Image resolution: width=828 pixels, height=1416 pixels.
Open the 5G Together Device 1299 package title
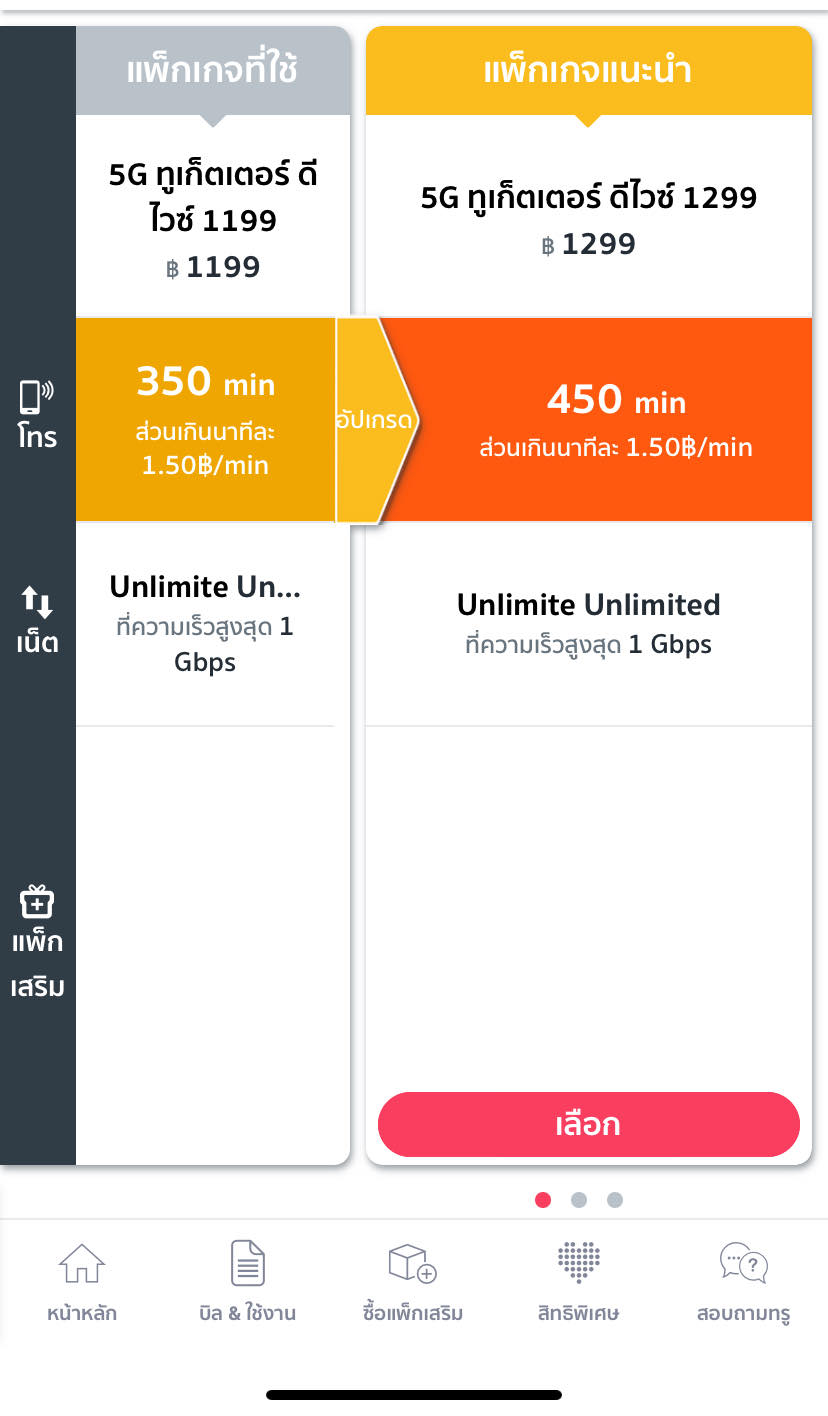click(x=588, y=198)
